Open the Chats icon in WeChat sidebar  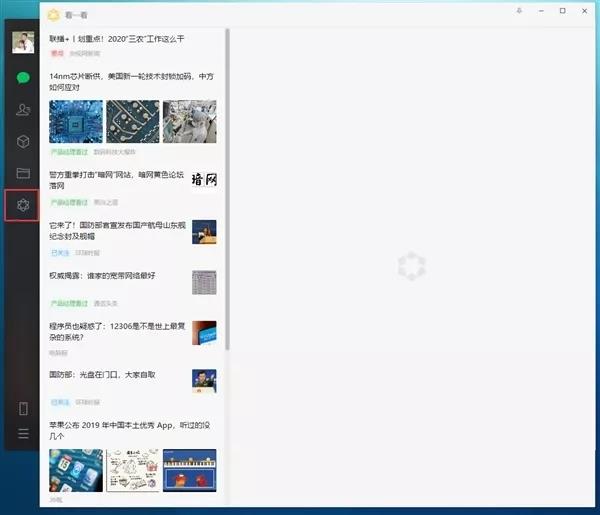[22, 77]
